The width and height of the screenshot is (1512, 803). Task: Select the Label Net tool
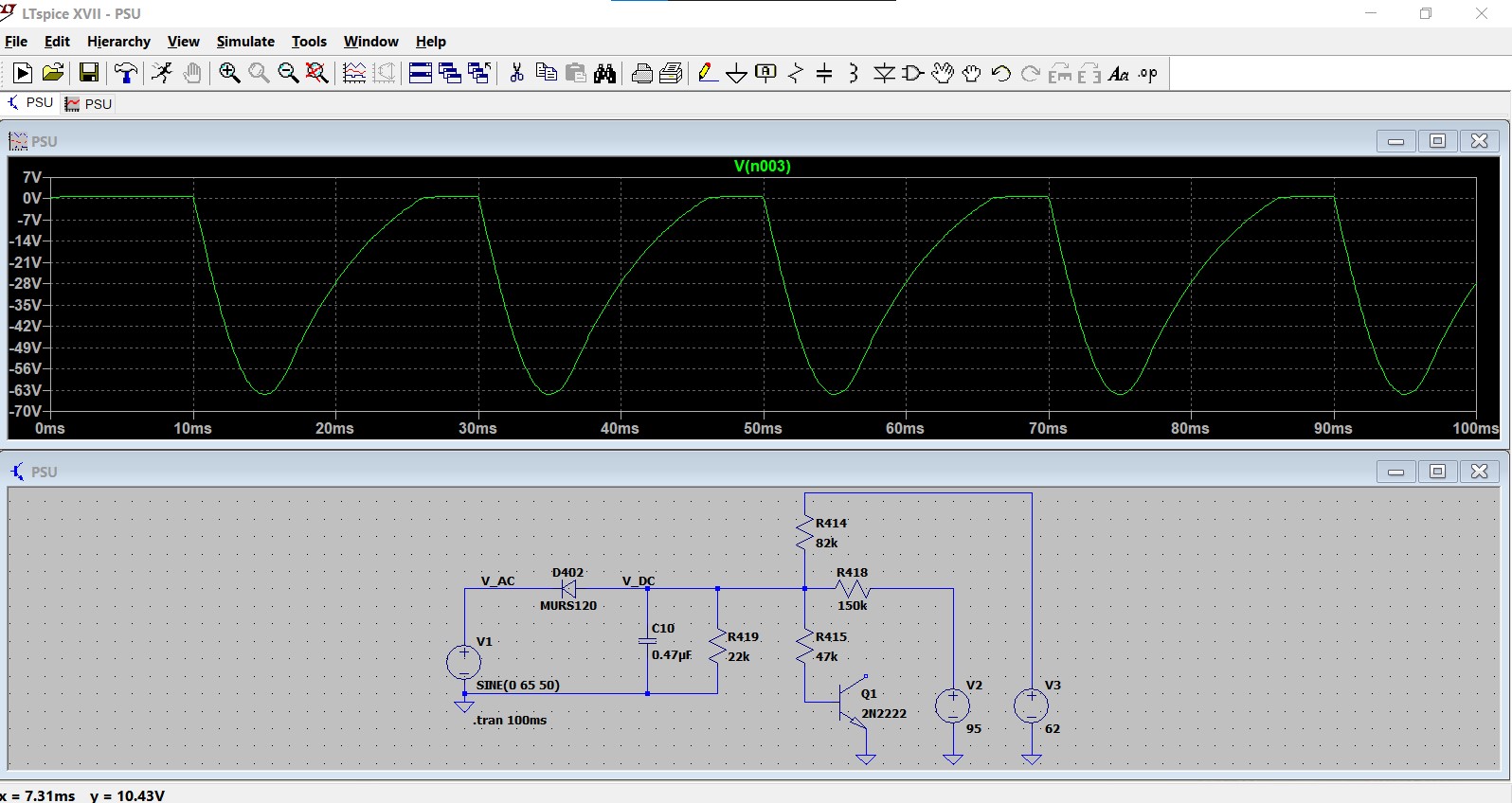coord(765,73)
